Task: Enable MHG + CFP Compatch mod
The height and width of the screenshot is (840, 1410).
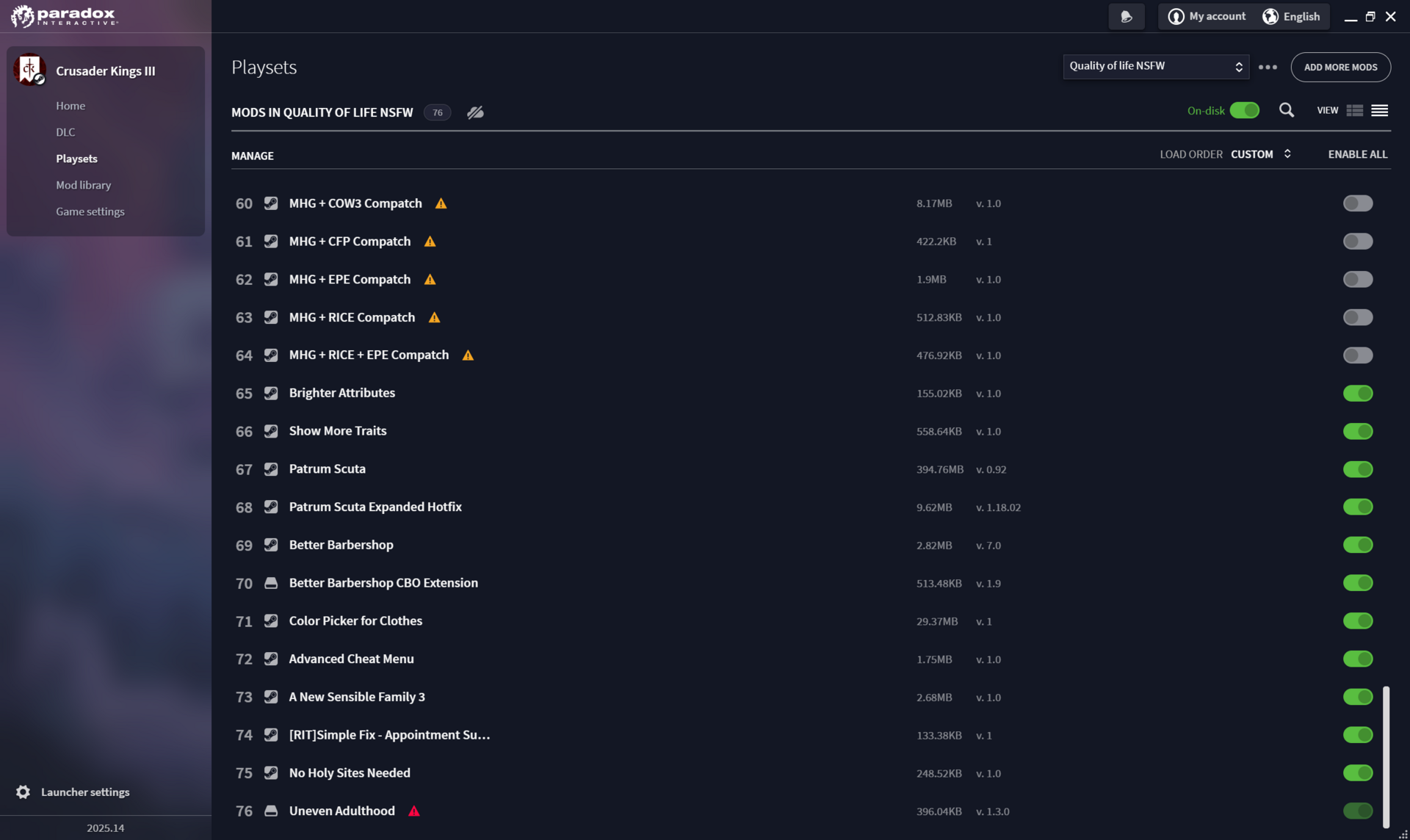Action: coord(1358,242)
